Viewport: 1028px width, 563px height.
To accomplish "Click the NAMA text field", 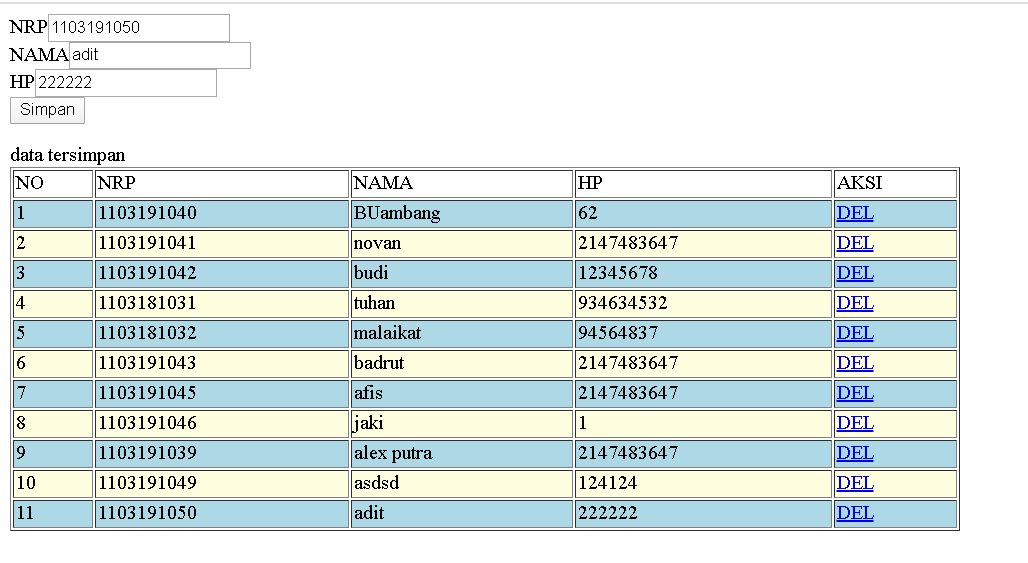I will click(x=160, y=55).
